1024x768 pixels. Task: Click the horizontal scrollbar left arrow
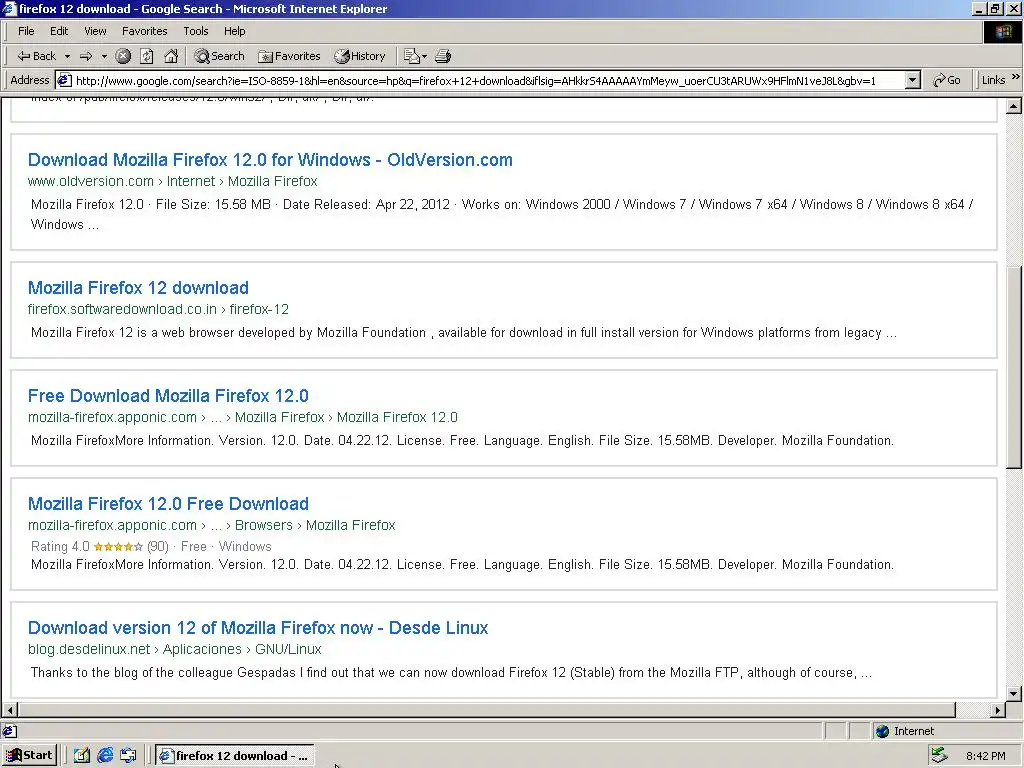(x=10, y=710)
